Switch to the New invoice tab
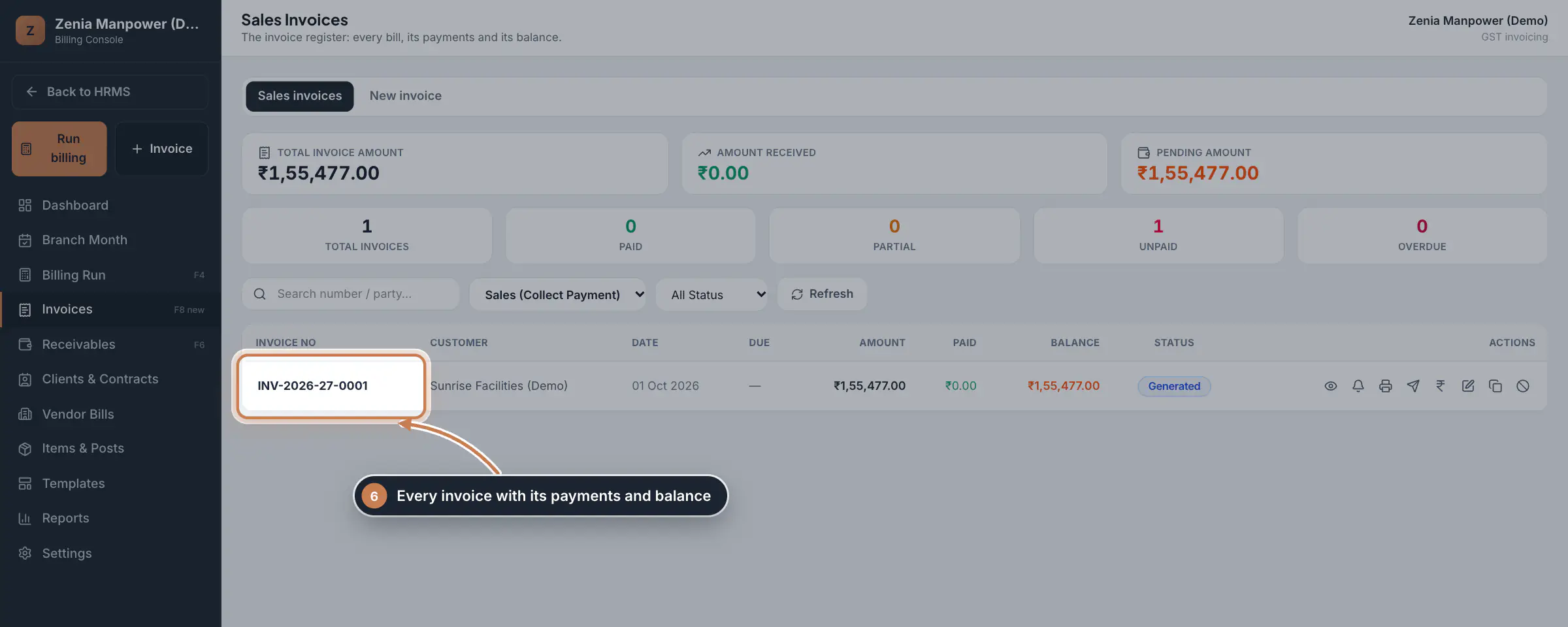Screen dimensions: 1568x627 406,96
